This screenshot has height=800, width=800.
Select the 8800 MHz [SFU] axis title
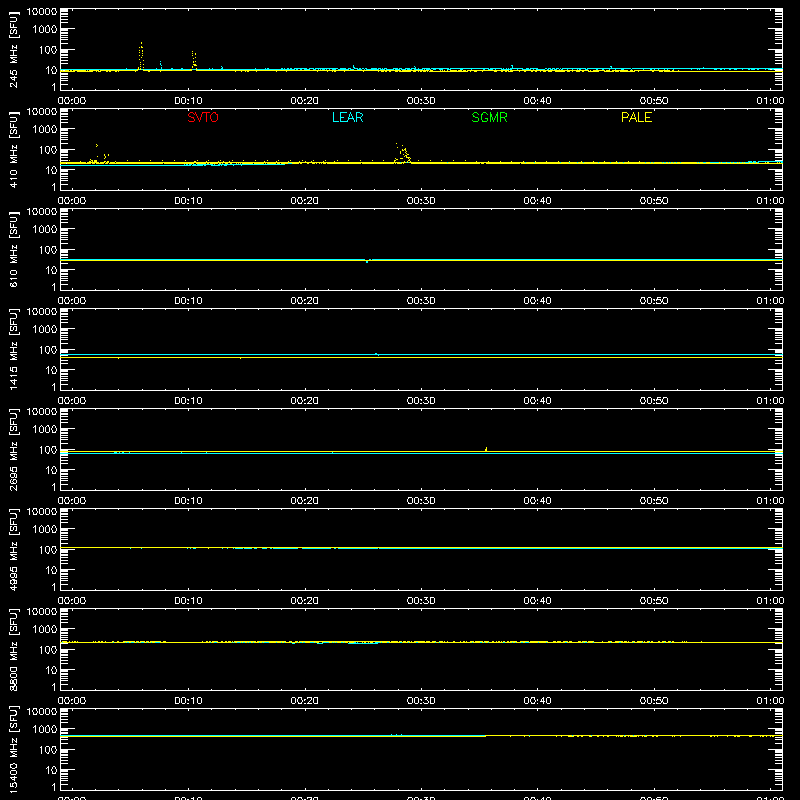pos(14,649)
